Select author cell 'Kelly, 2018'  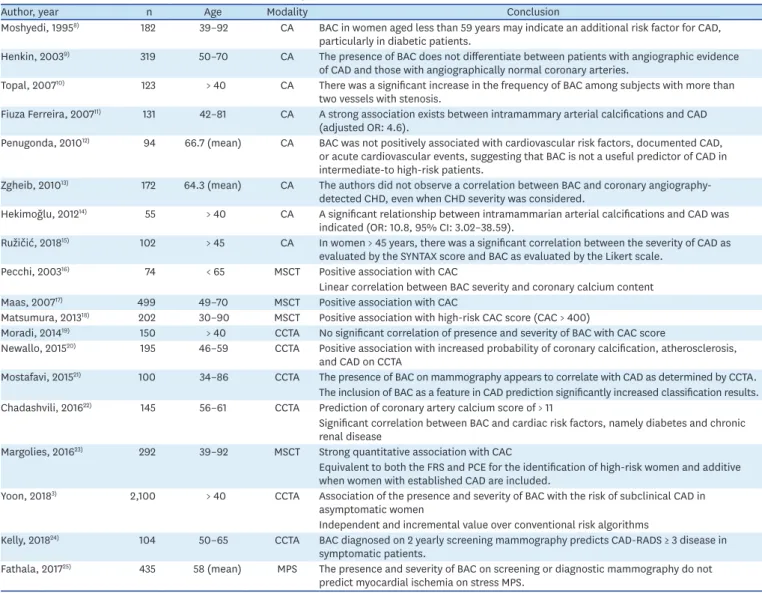tap(30, 540)
